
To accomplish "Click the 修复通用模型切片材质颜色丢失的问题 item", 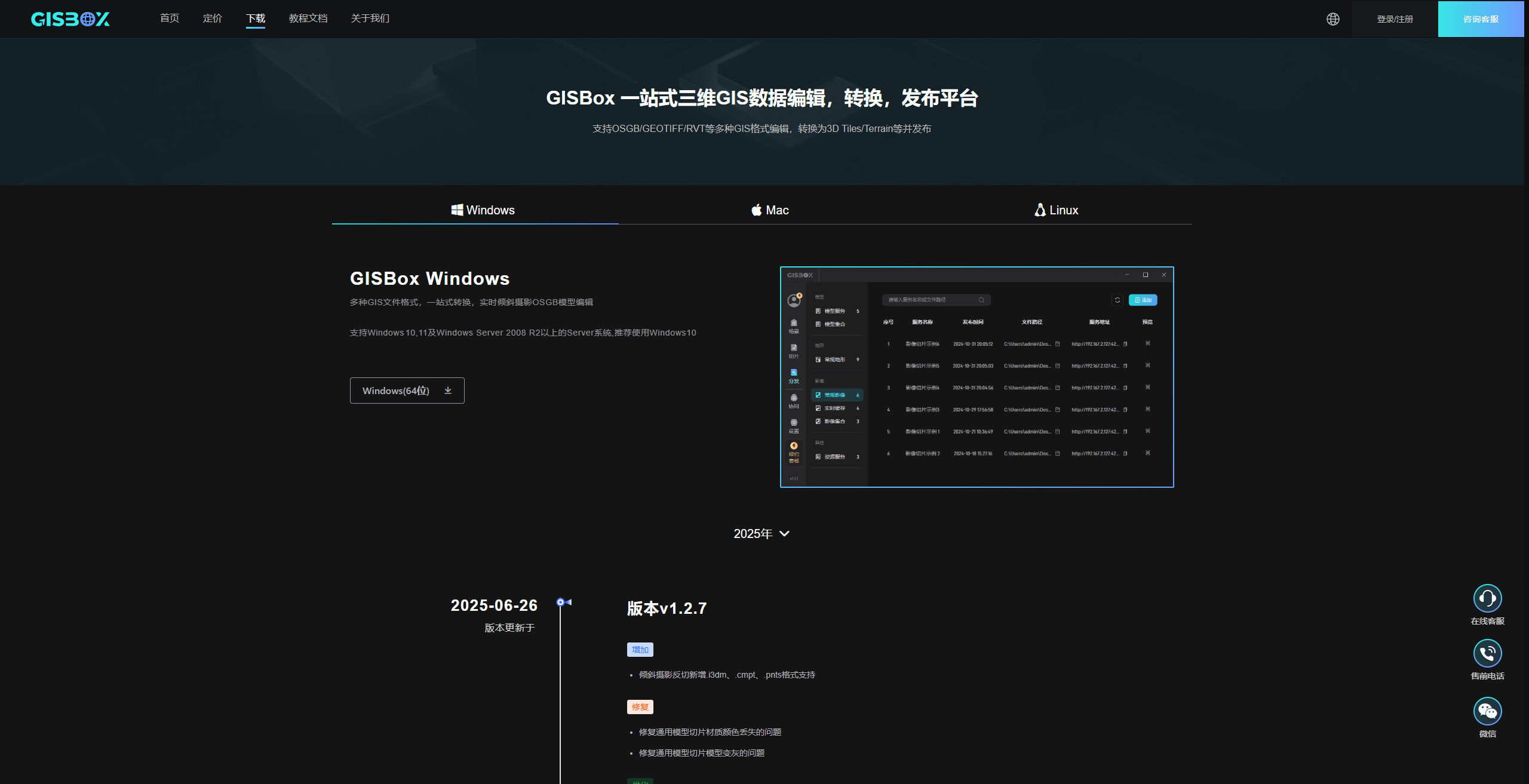I will pyautogui.click(x=710, y=732).
